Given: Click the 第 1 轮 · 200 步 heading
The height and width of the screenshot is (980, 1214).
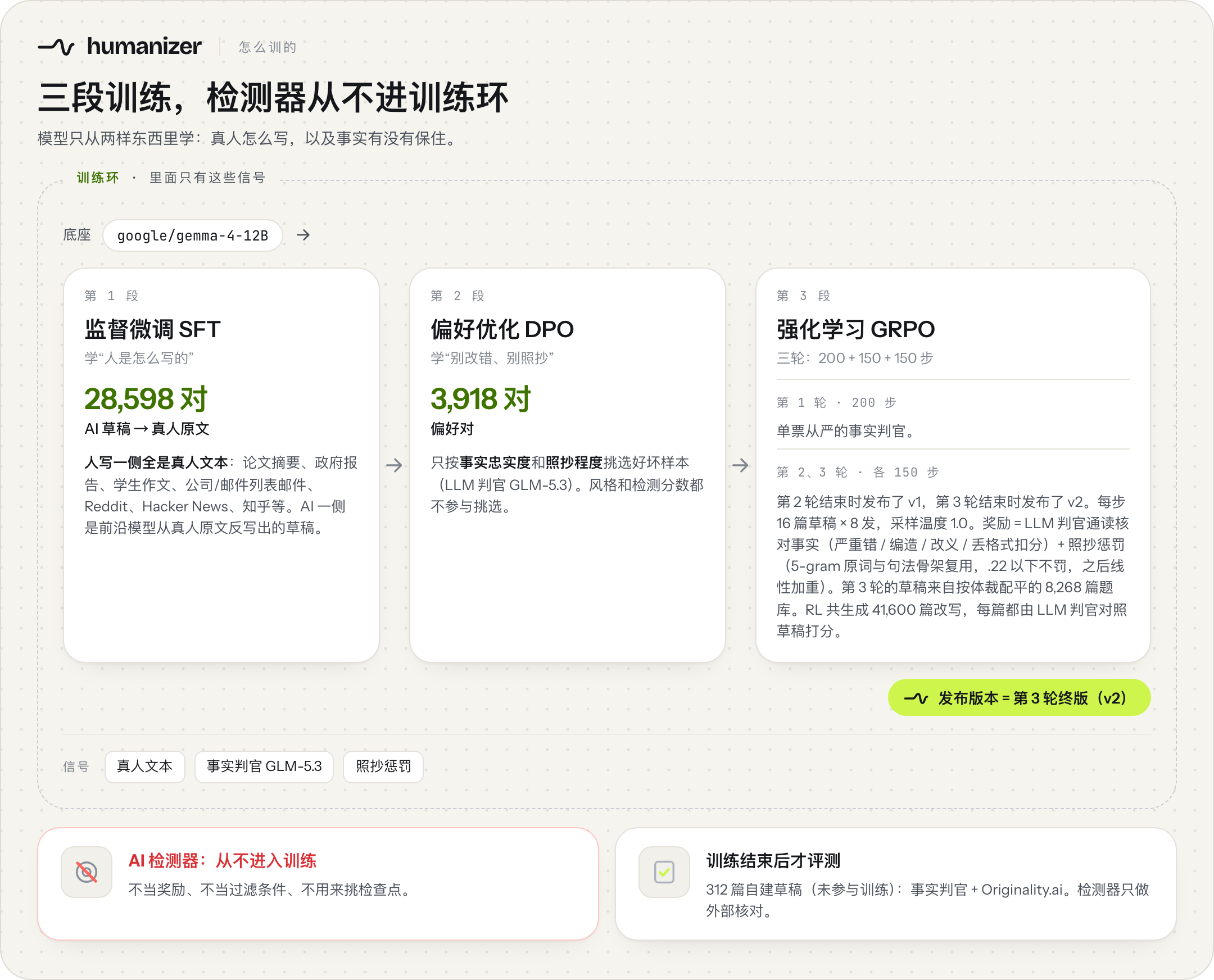Looking at the screenshot, I should pyautogui.click(x=836, y=402).
